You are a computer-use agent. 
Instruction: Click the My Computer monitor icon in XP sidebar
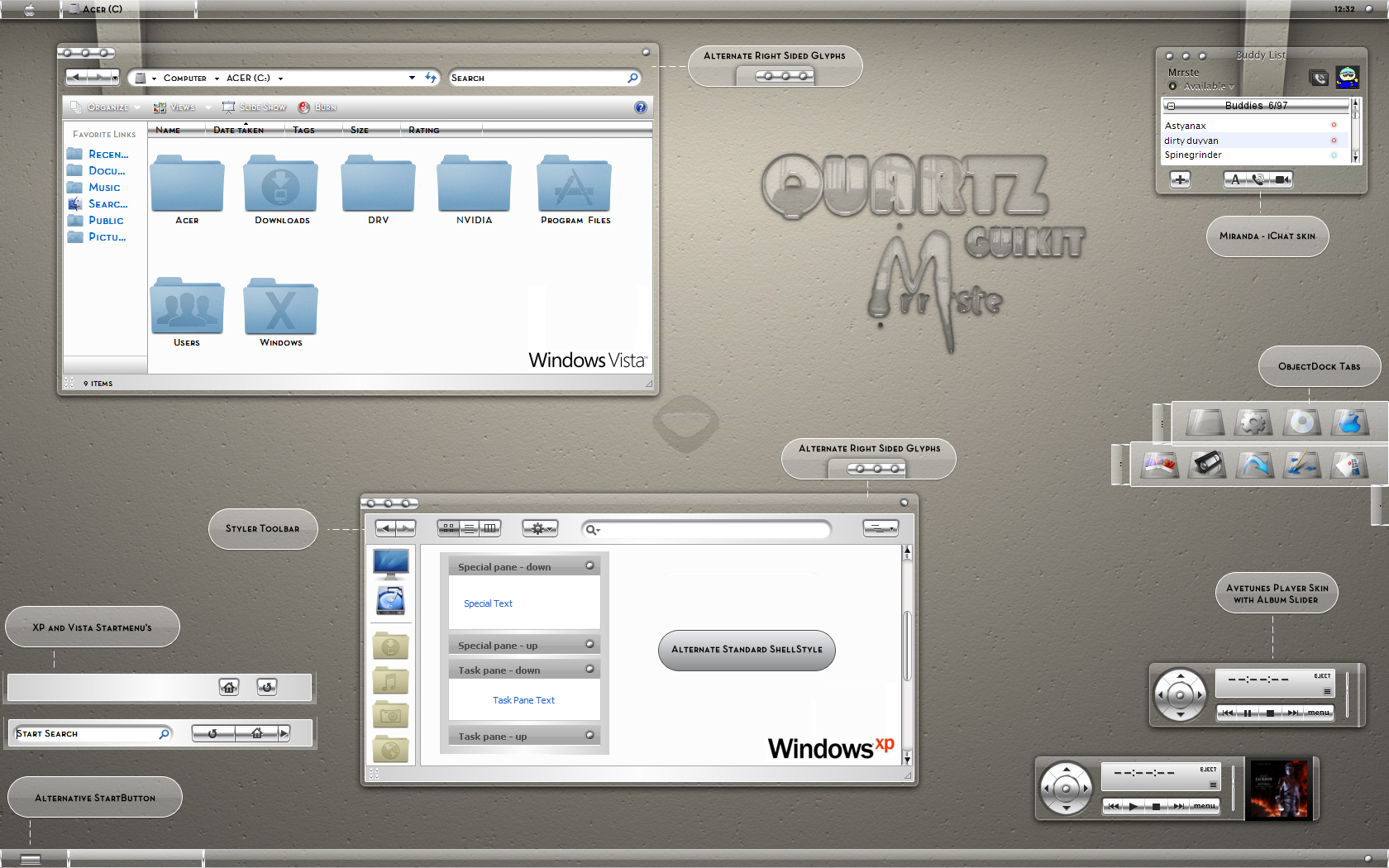coord(391,564)
